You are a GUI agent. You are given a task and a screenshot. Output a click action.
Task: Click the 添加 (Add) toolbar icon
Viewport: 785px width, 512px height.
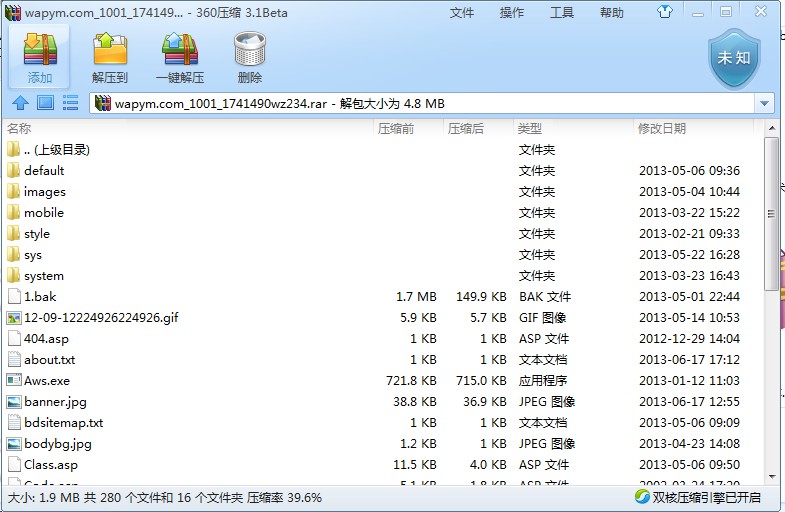40,57
